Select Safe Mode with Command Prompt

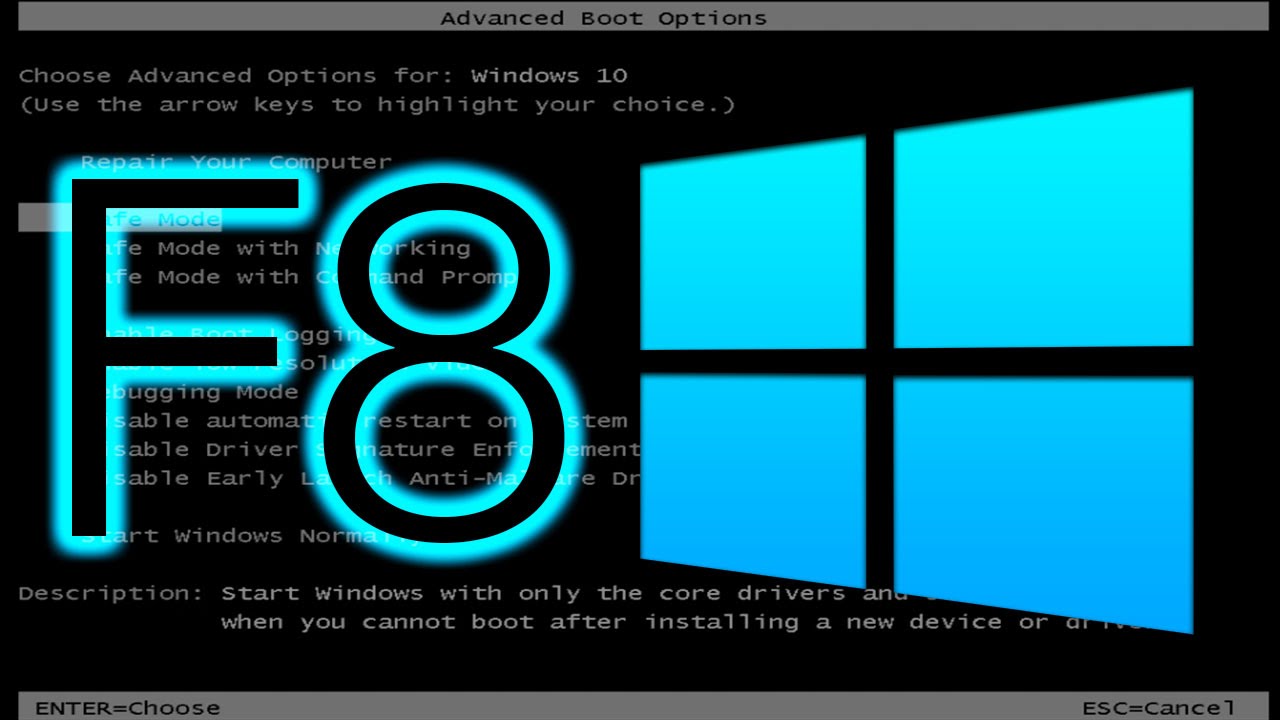click(299, 277)
